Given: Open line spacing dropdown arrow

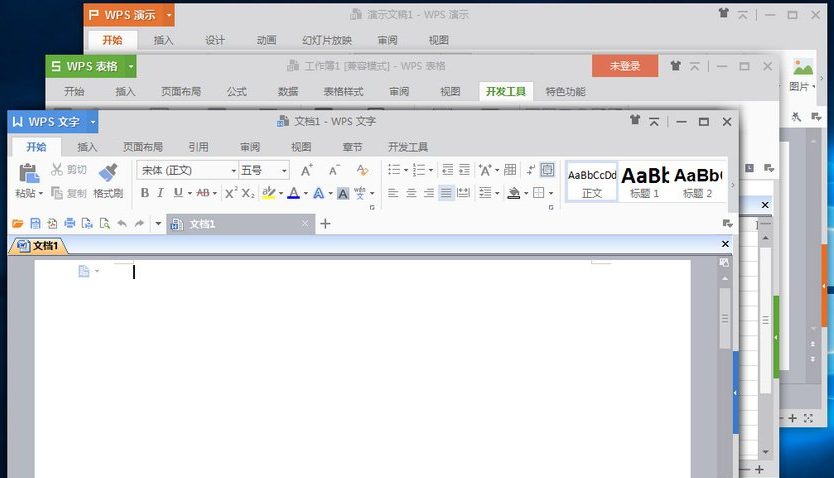Looking at the screenshot, I should (497, 193).
